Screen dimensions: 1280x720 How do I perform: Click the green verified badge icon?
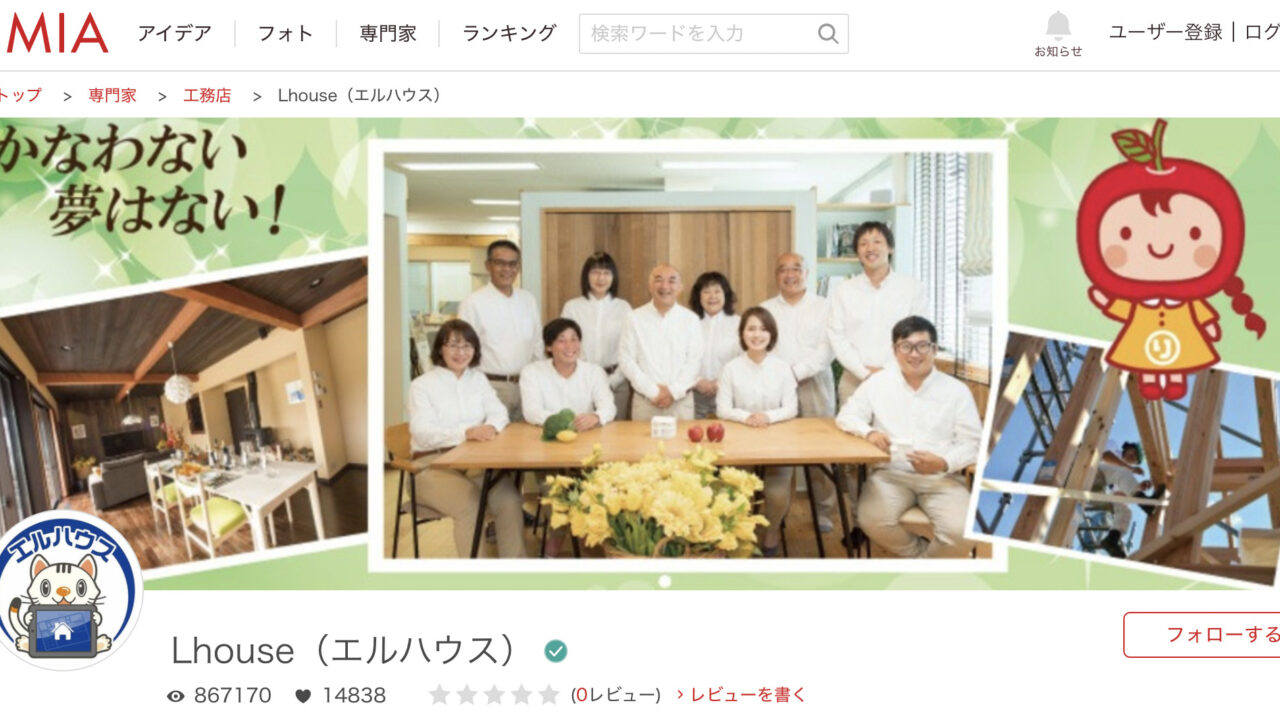pyautogui.click(x=556, y=651)
